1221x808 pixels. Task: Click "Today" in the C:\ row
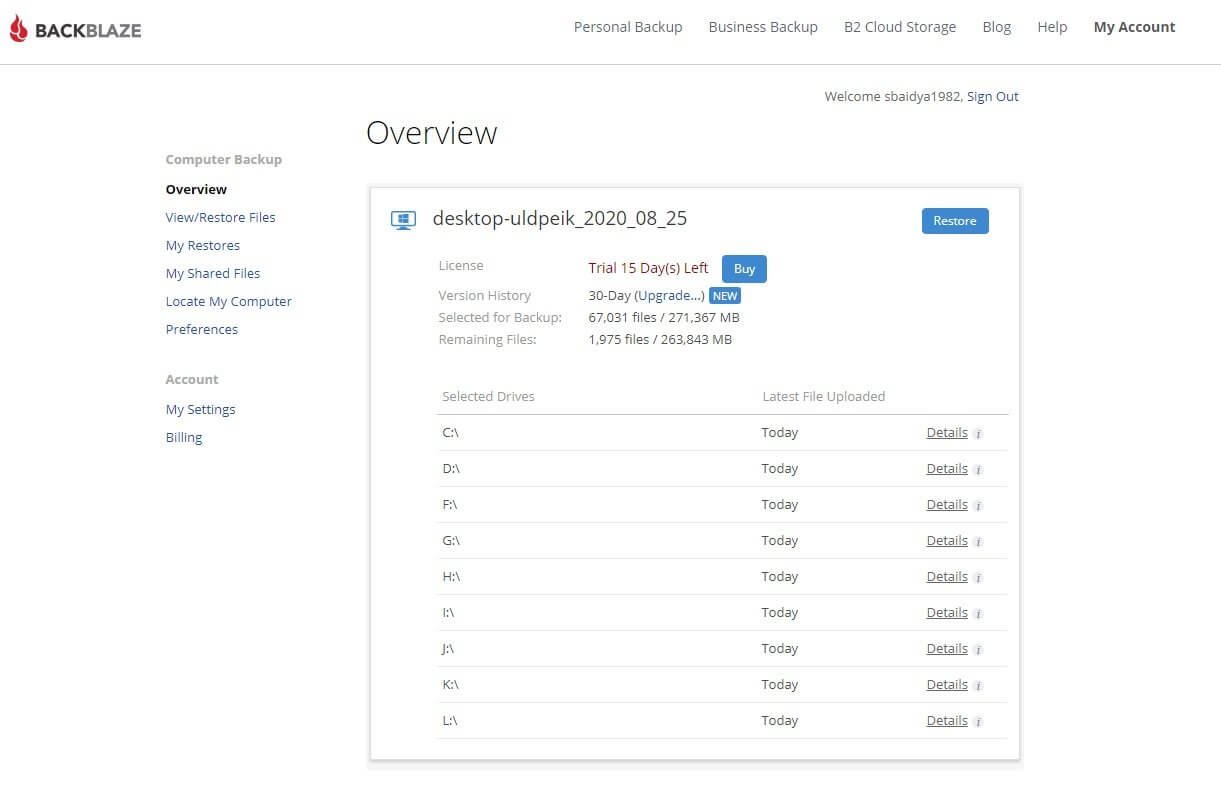tap(780, 433)
